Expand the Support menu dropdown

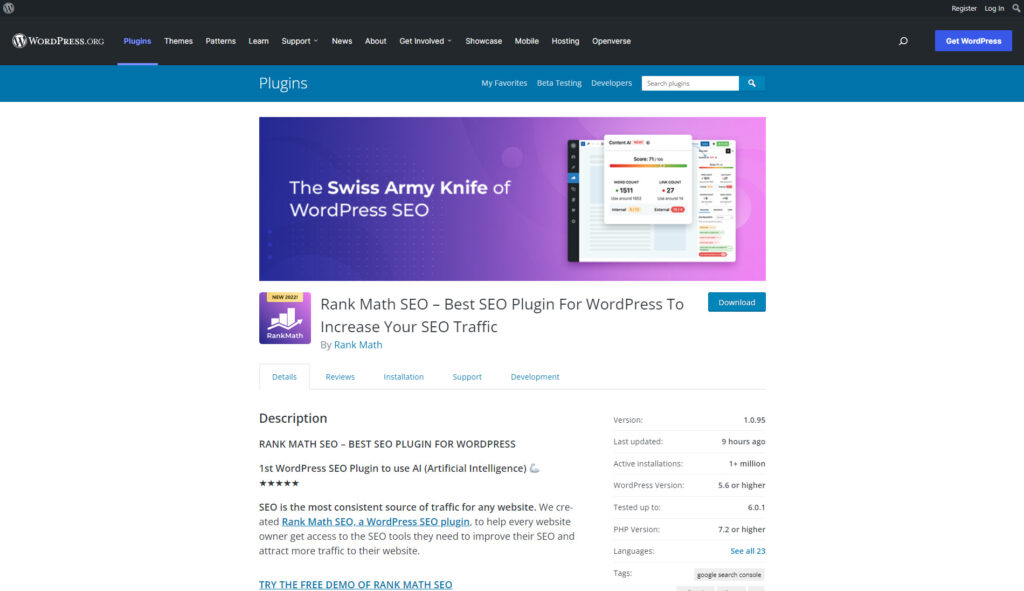pos(300,41)
